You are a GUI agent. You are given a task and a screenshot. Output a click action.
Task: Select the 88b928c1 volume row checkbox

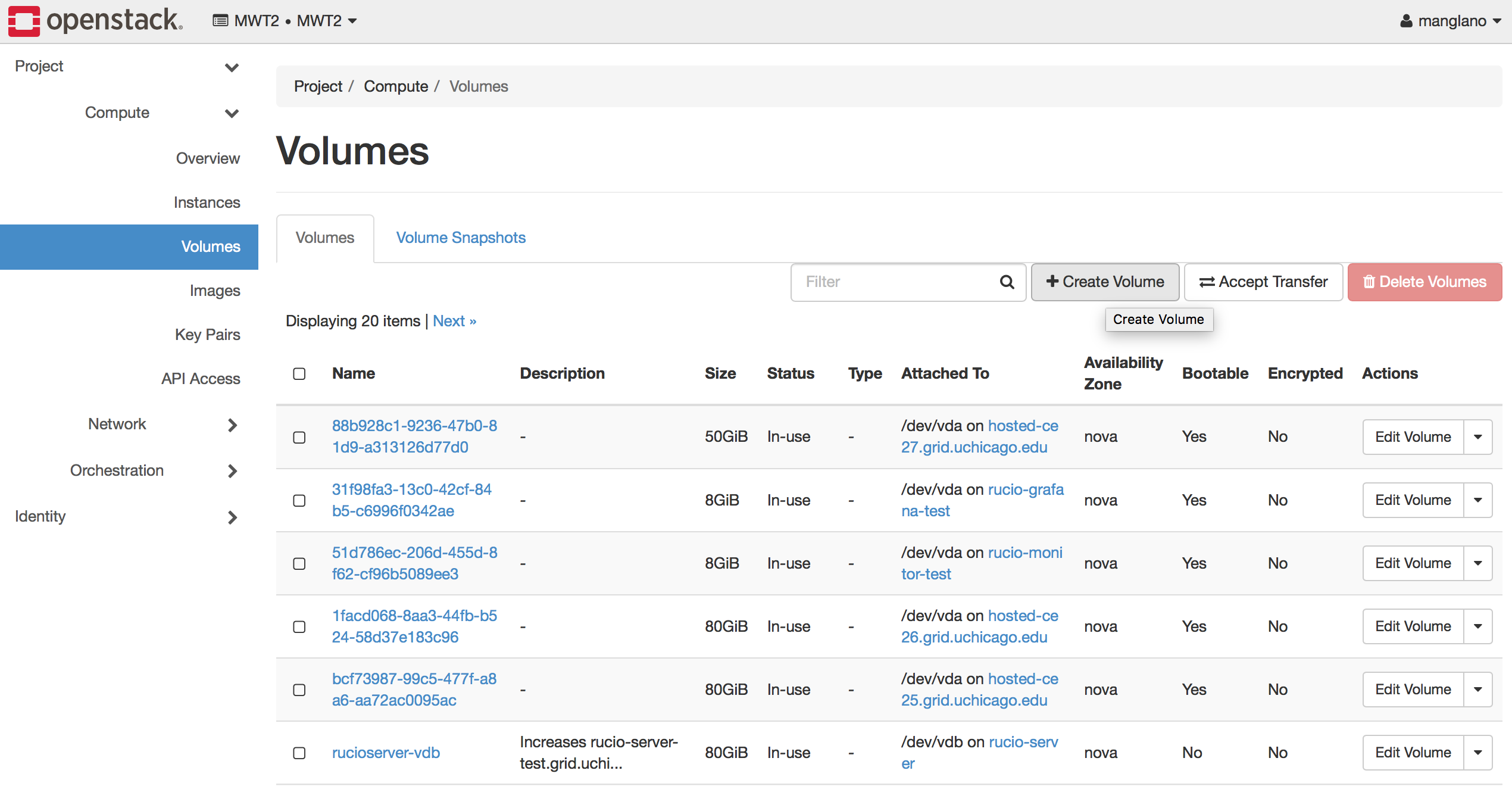click(299, 437)
